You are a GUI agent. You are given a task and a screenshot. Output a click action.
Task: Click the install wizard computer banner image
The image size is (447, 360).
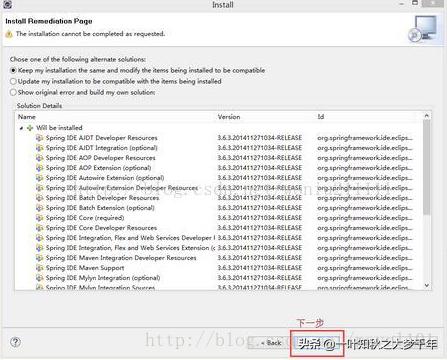422,29
